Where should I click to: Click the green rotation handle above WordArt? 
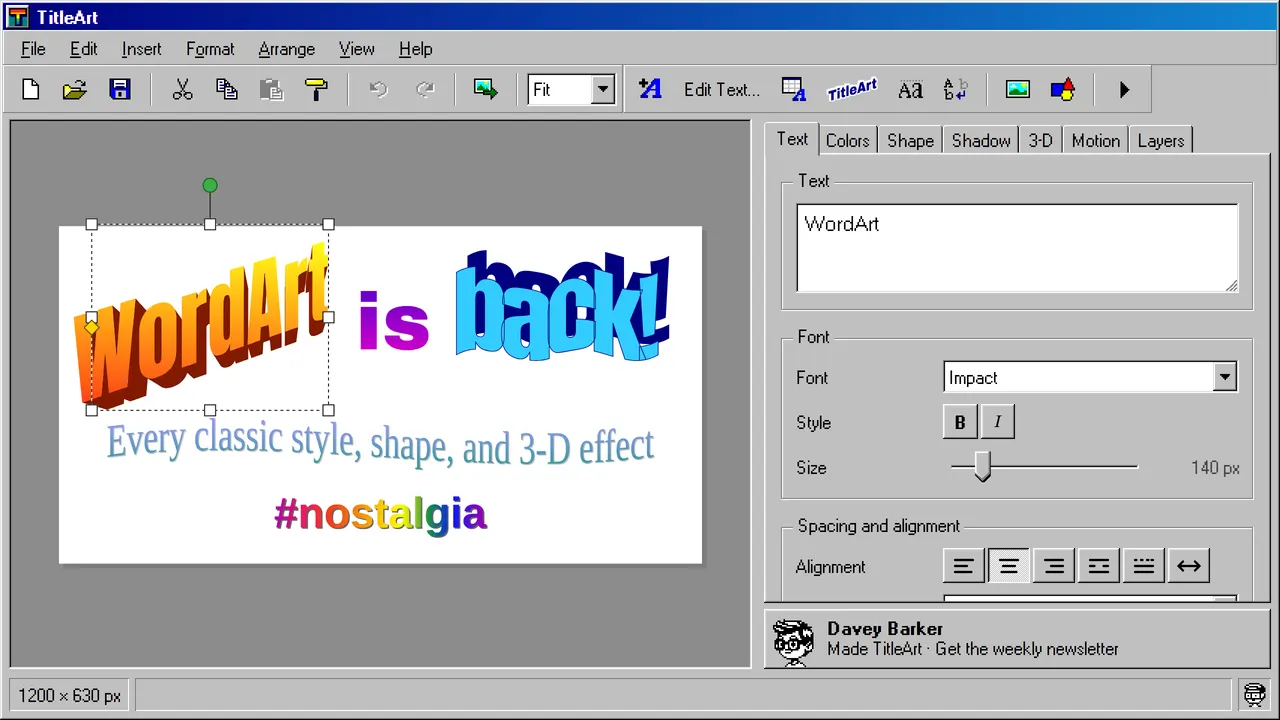(x=210, y=185)
